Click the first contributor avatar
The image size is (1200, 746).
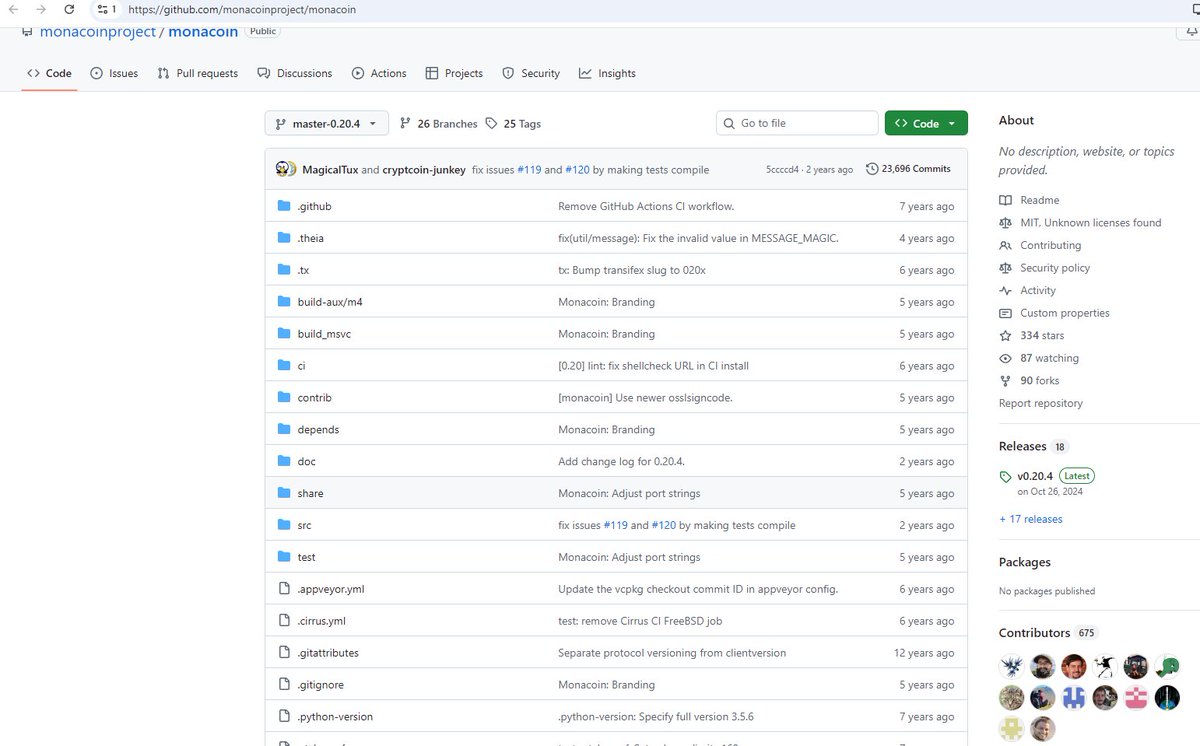tap(1012, 666)
